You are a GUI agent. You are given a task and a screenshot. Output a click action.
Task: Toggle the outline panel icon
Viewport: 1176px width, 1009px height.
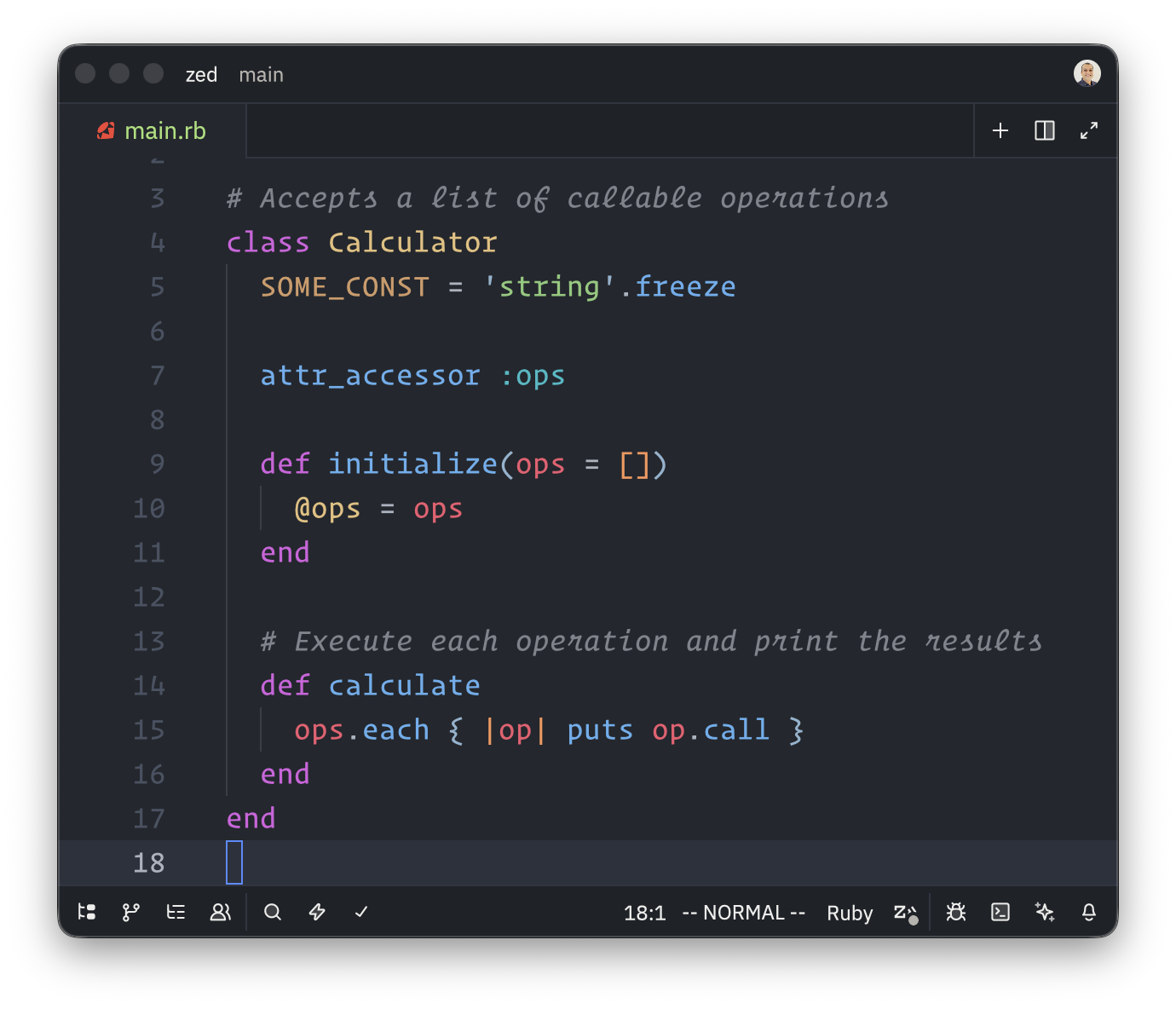click(x=176, y=912)
